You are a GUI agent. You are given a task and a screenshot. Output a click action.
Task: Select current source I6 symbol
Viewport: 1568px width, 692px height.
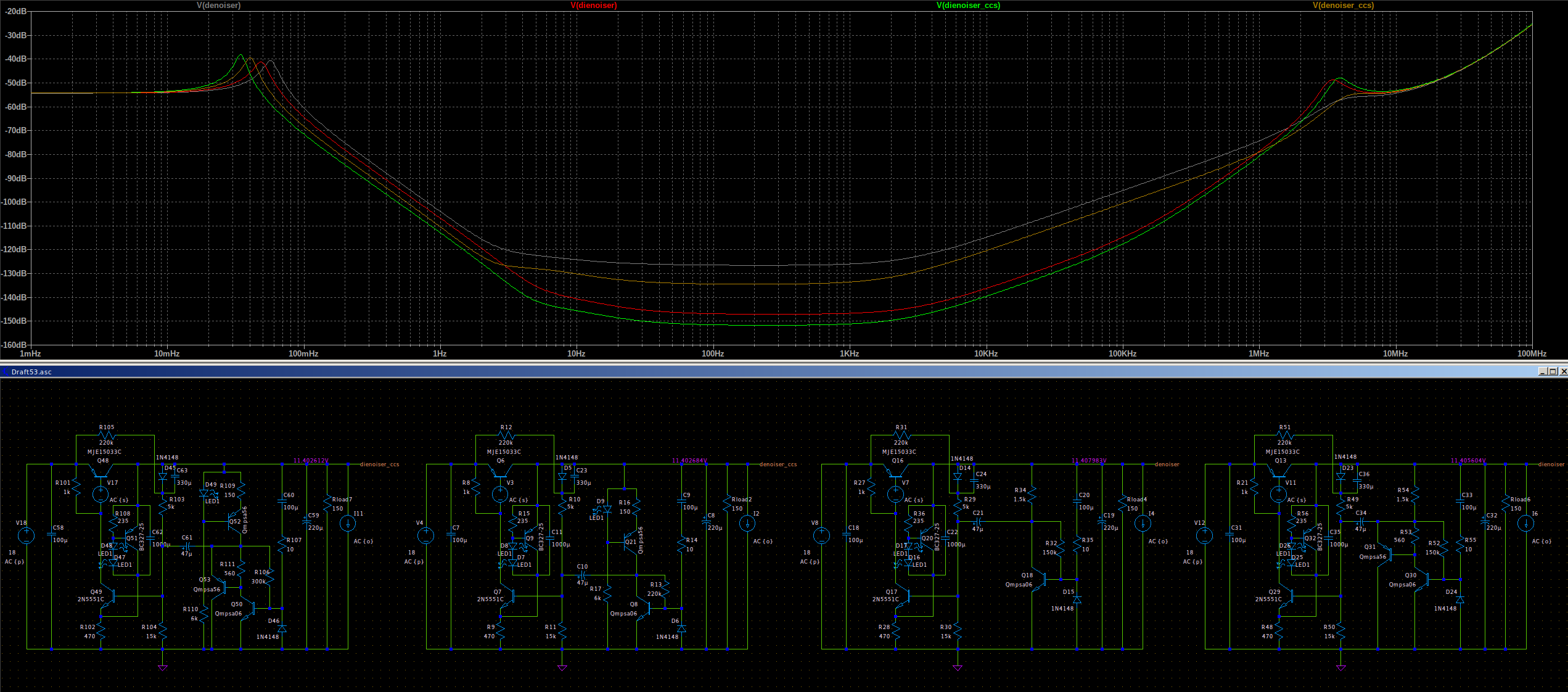pyautogui.click(x=1526, y=523)
